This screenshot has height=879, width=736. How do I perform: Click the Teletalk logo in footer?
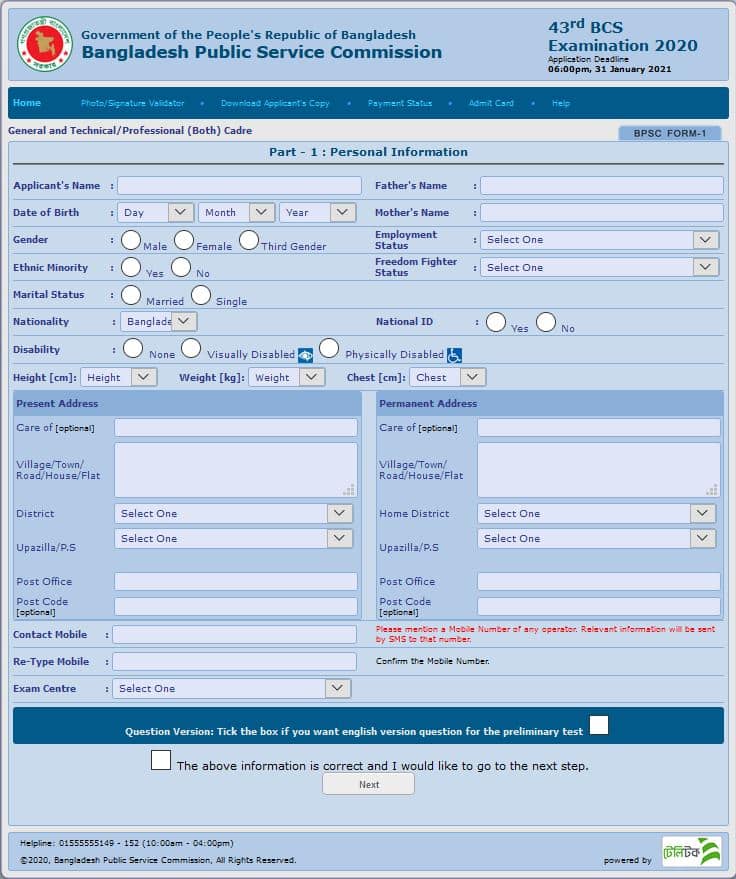tap(692, 851)
